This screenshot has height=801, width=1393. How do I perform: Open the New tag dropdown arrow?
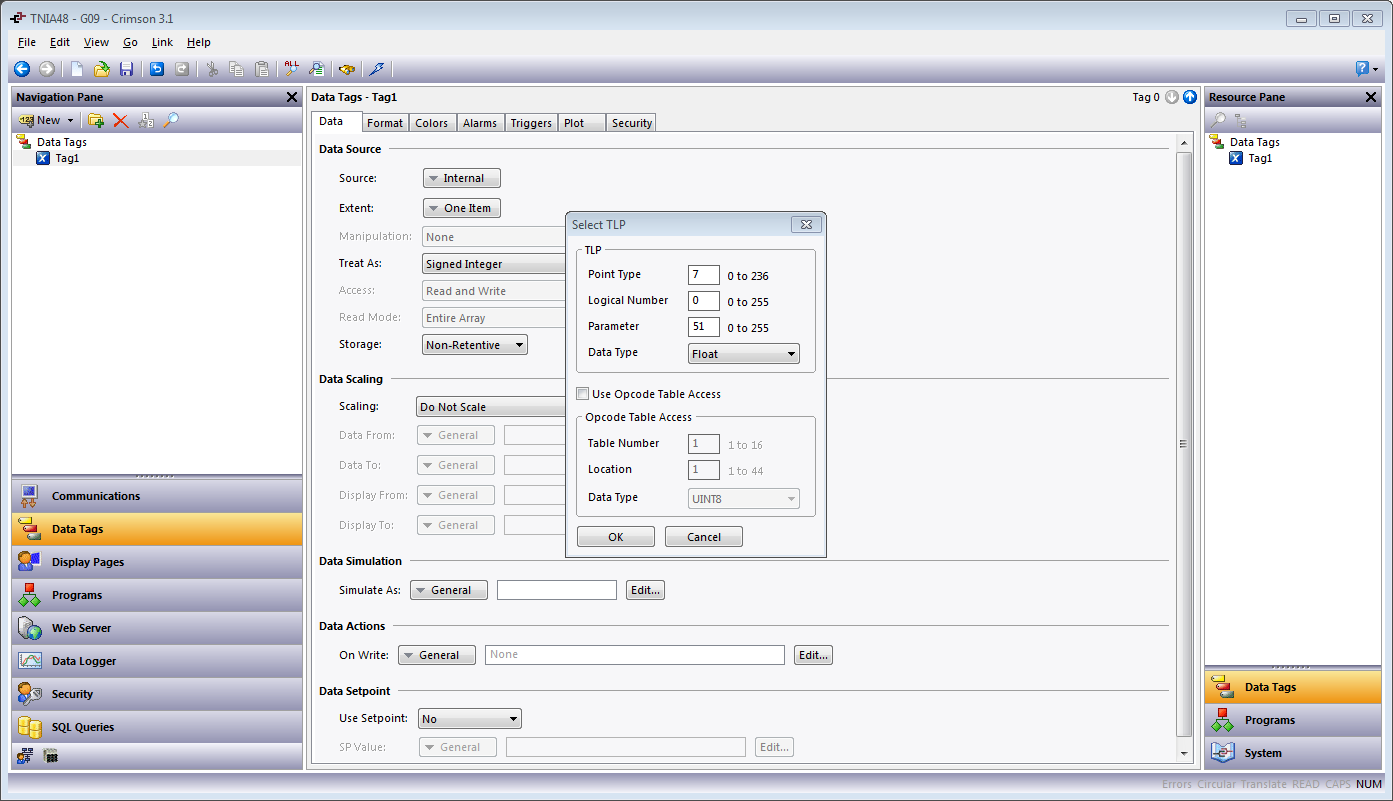(70, 120)
